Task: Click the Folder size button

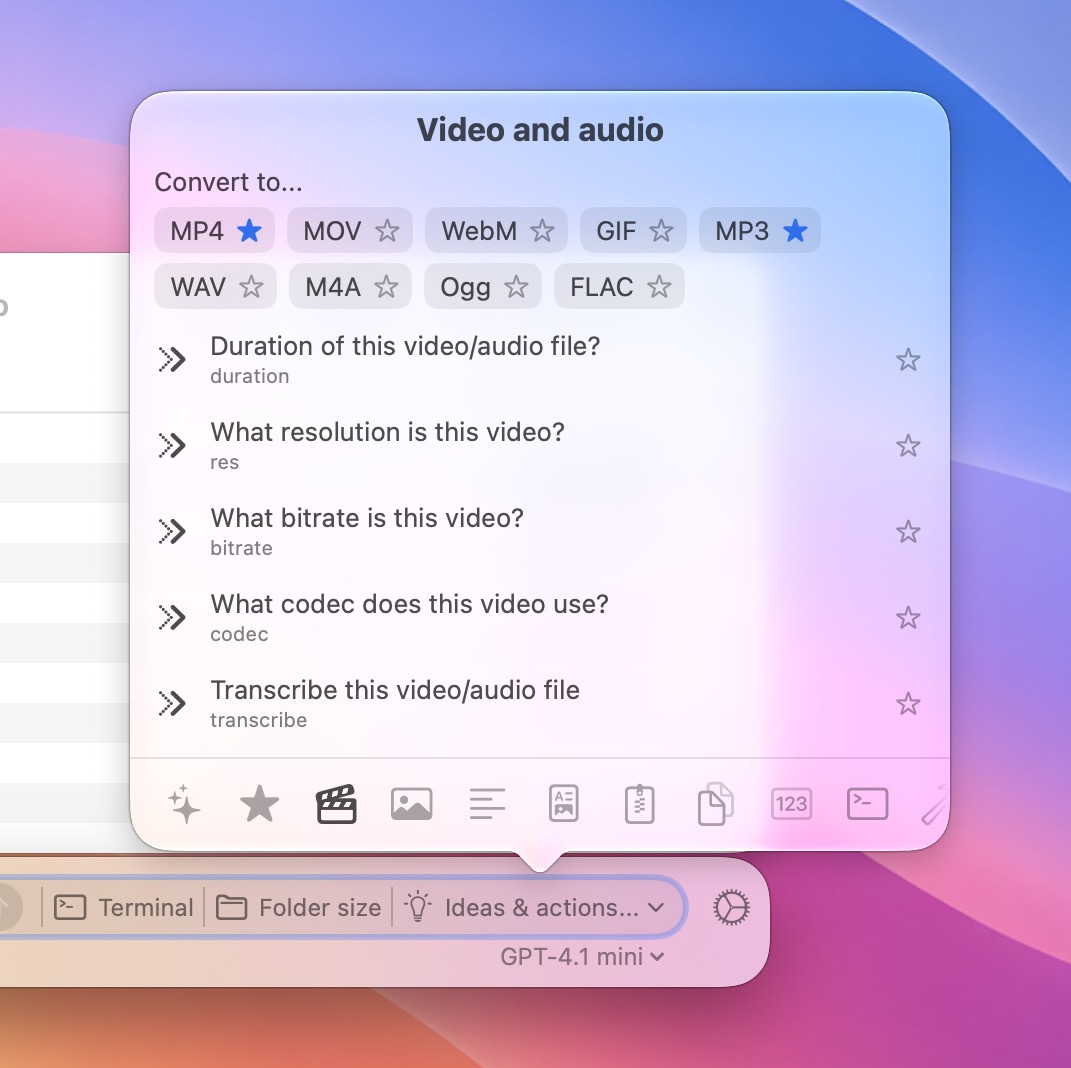Action: click(298, 908)
